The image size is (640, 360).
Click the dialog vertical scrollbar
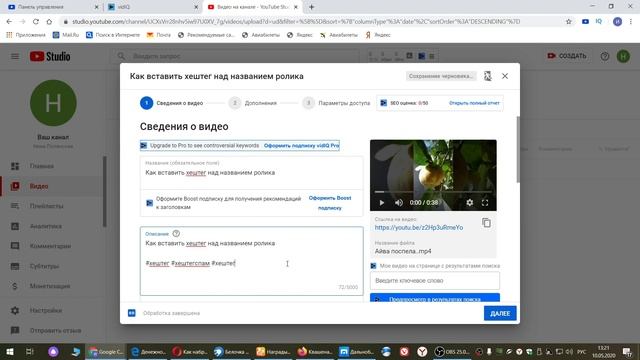(518, 149)
